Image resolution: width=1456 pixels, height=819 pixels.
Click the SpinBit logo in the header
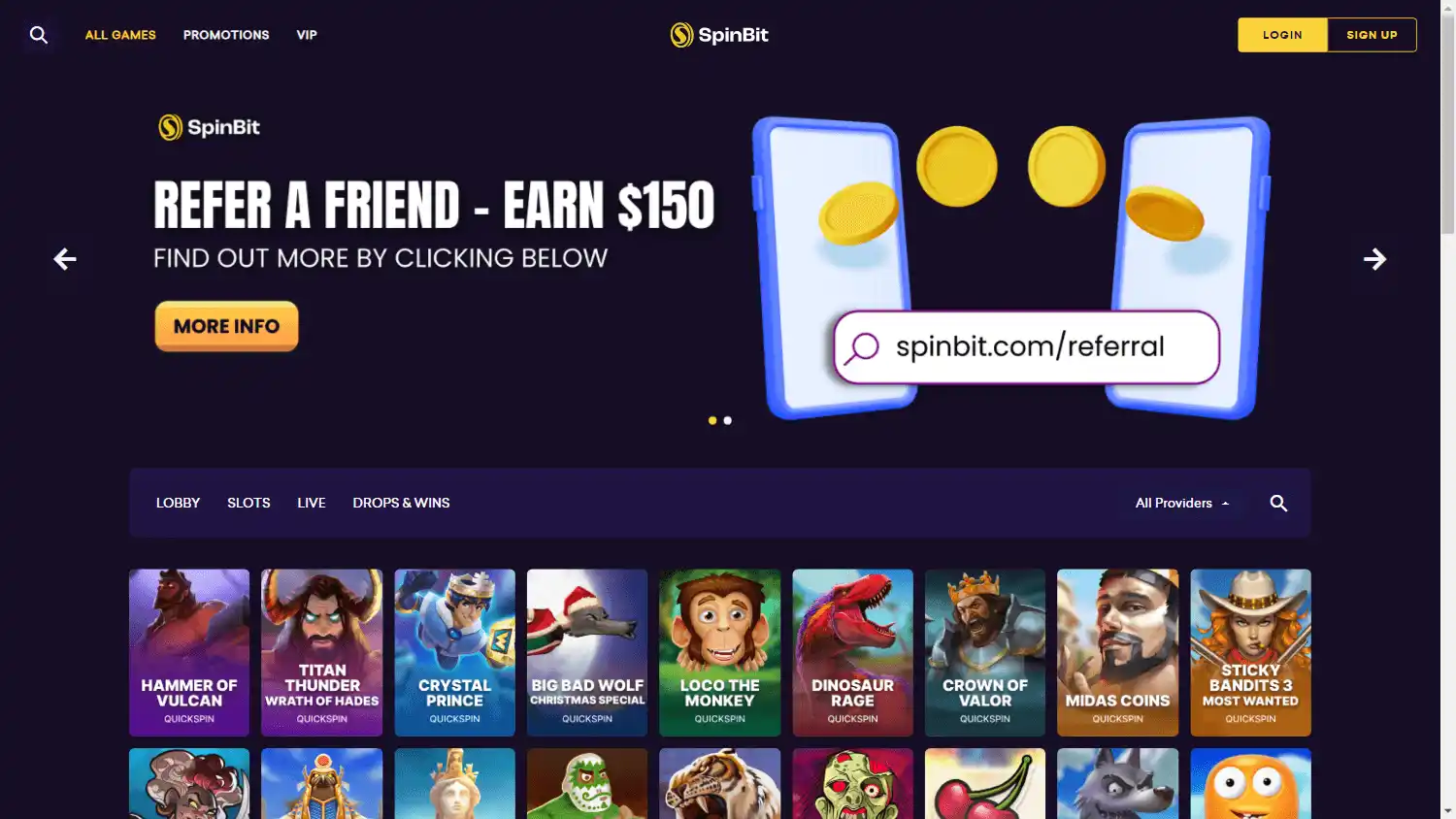[x=719, y=35]
